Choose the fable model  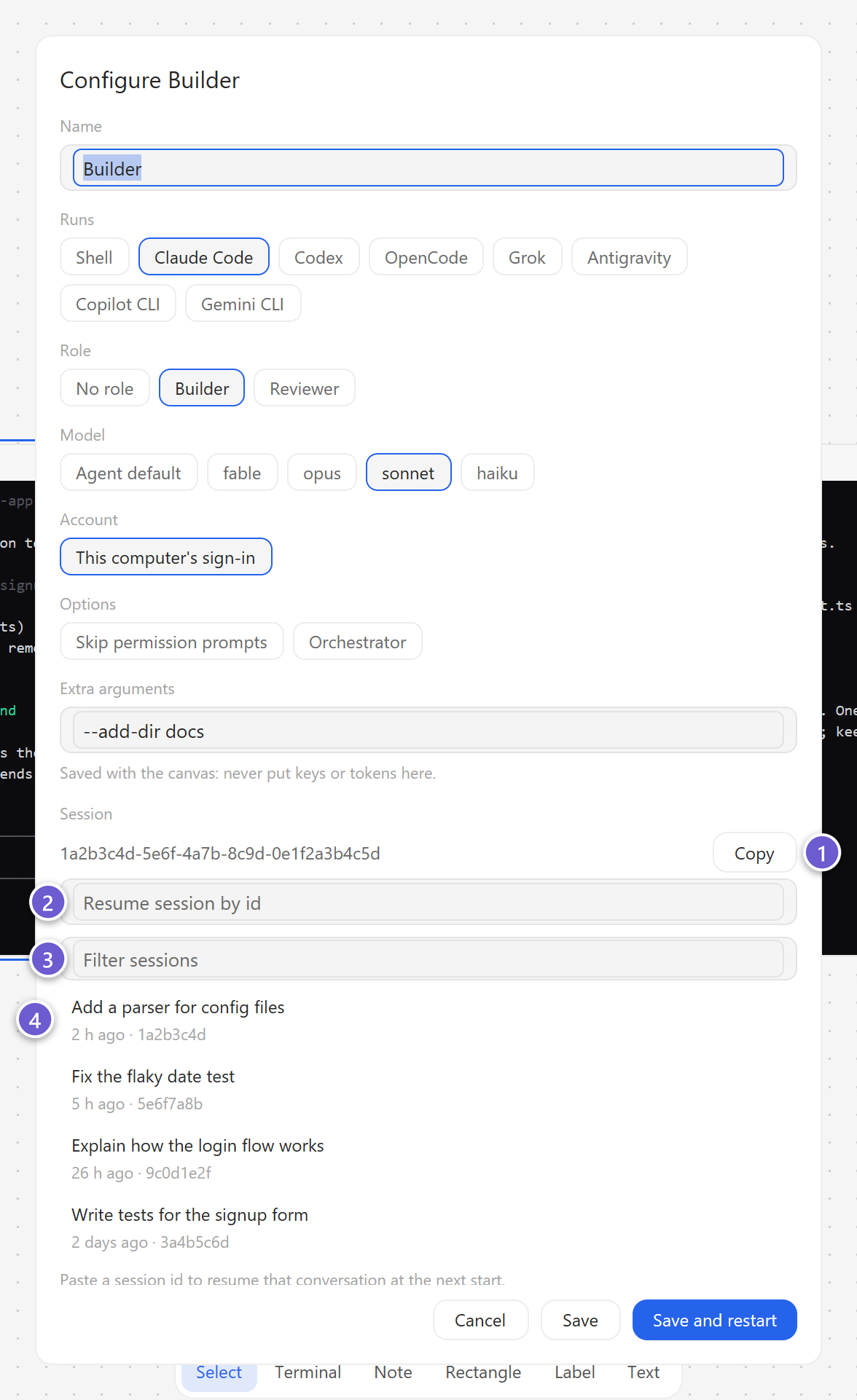[242, 473]
